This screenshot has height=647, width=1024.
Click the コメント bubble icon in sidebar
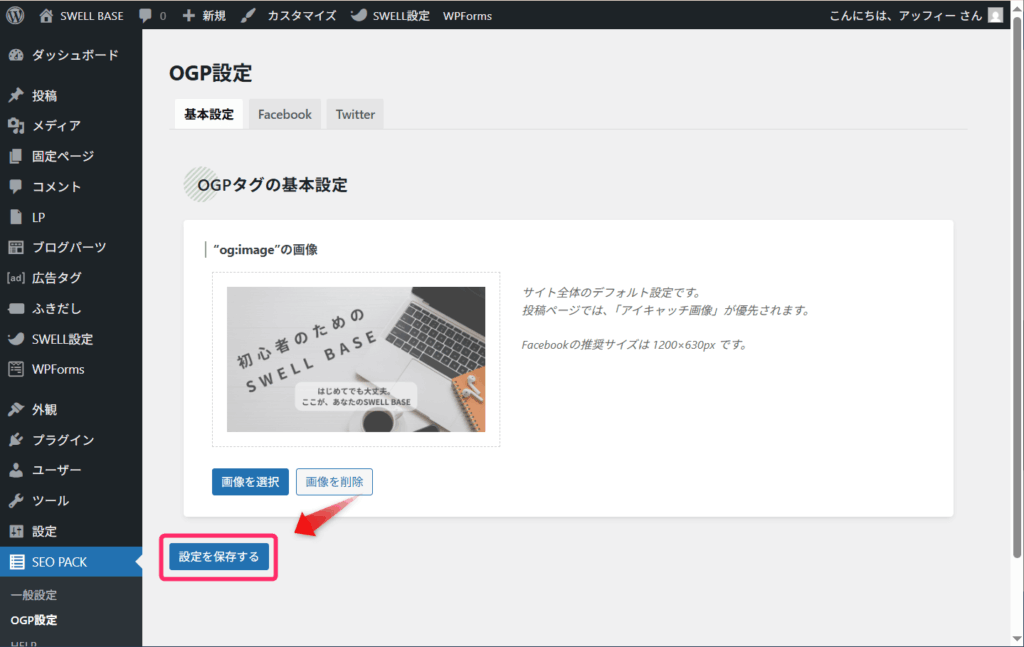pos(16,186)
